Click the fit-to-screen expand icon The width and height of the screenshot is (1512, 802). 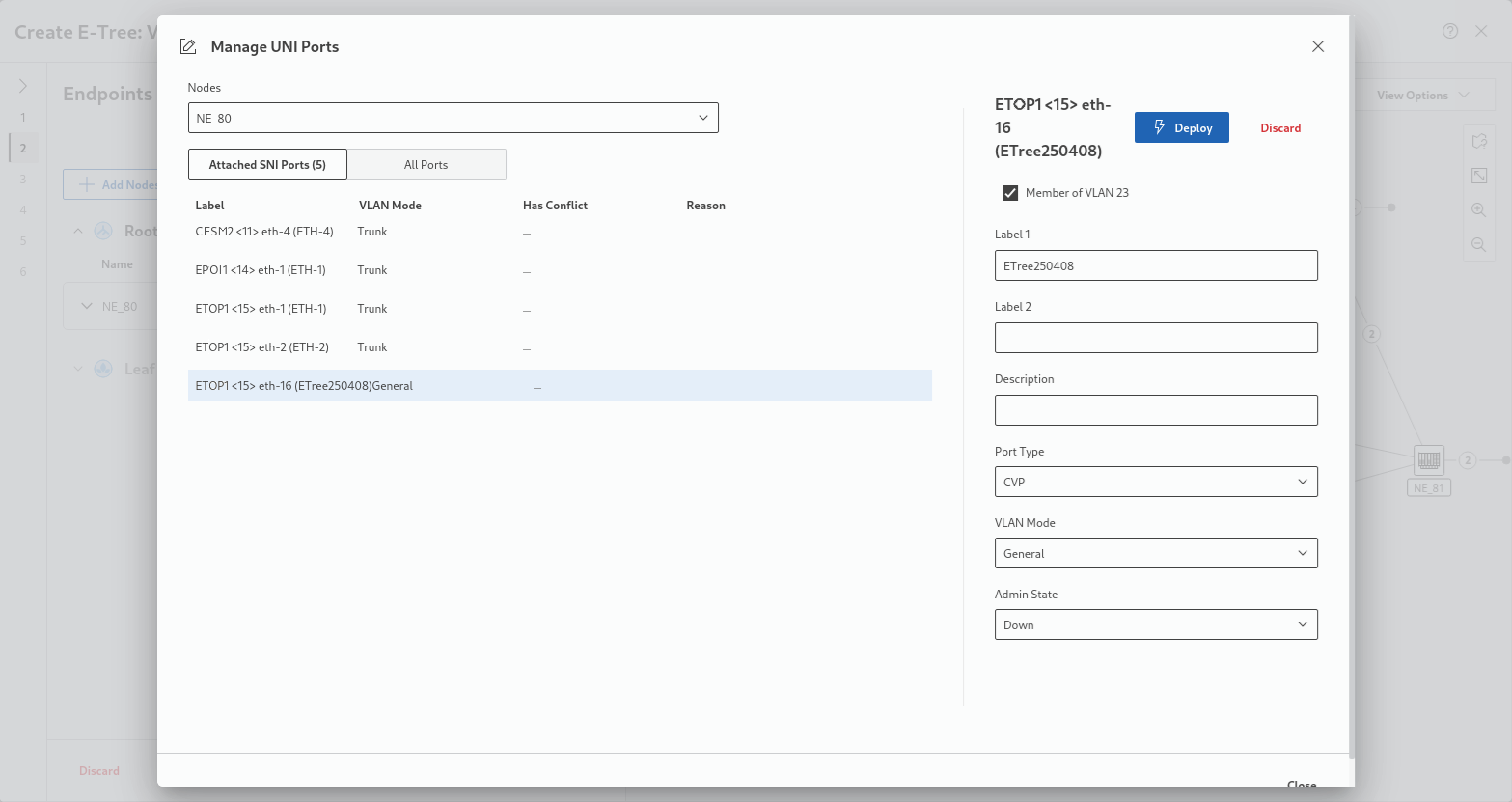click(x=1478, y=175)
